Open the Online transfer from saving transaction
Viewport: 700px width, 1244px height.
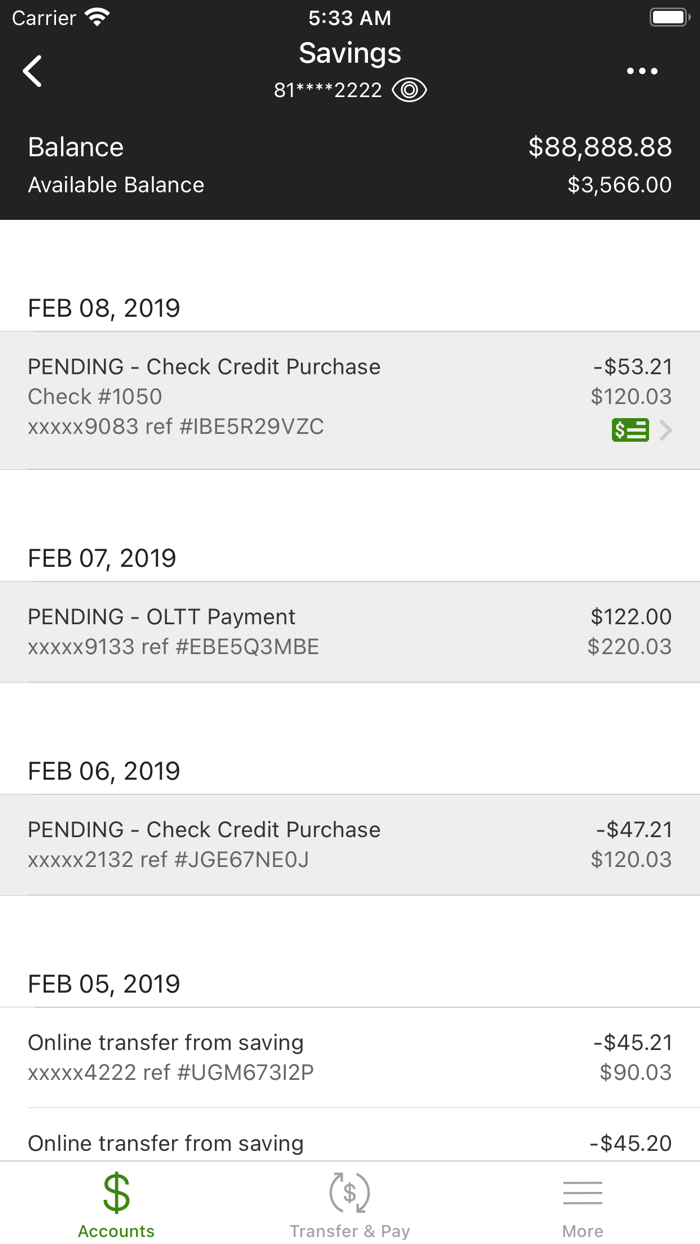pos(350,1056)
